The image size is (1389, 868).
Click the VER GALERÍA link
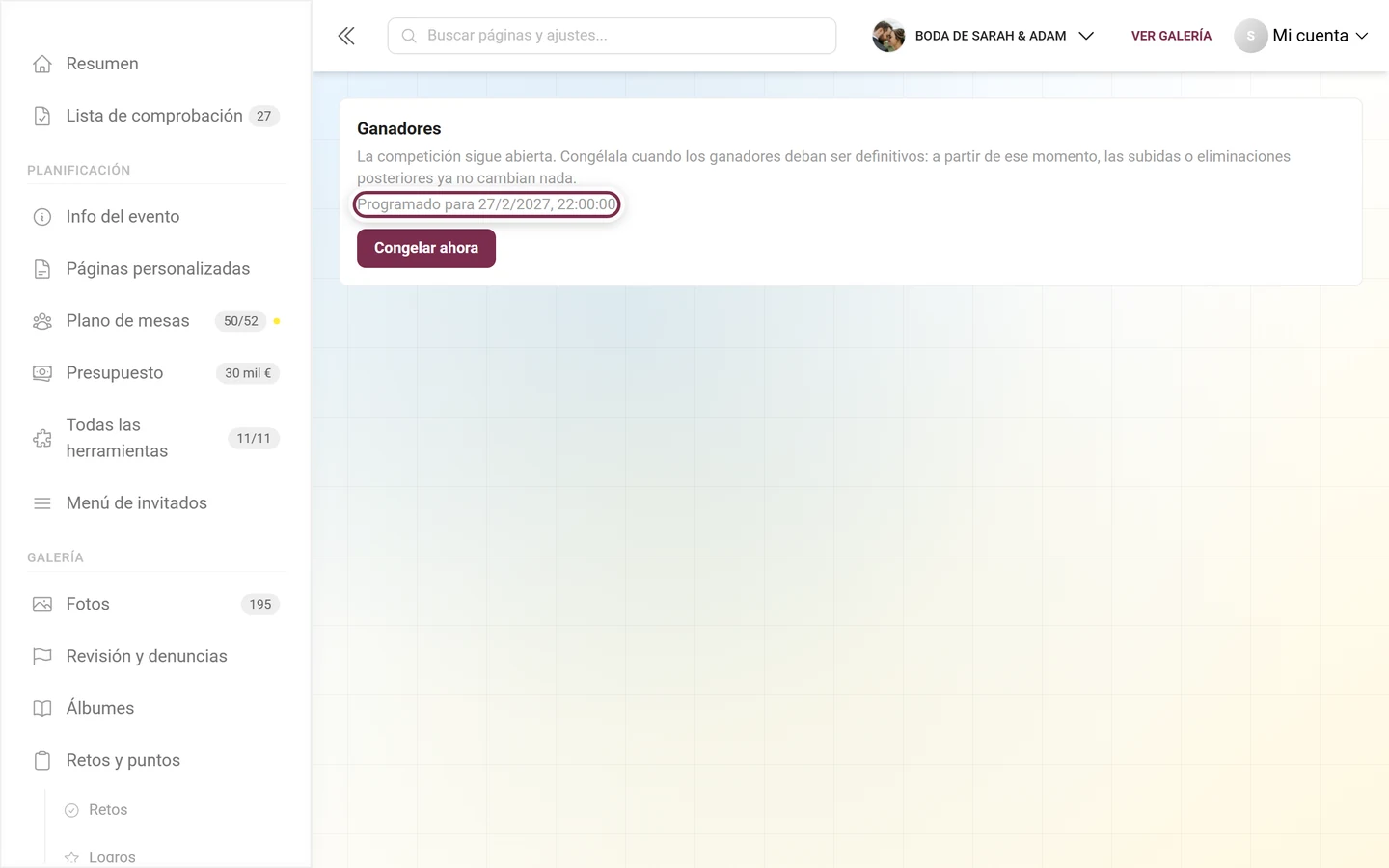pos(1171,36)
